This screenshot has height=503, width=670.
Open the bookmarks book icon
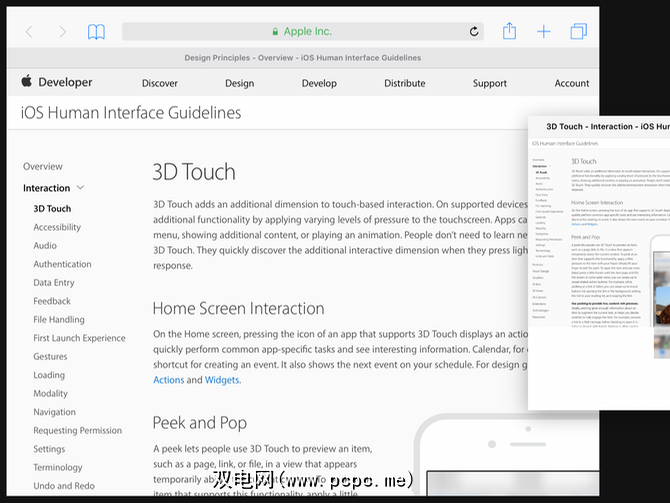[x=96, y=32]
